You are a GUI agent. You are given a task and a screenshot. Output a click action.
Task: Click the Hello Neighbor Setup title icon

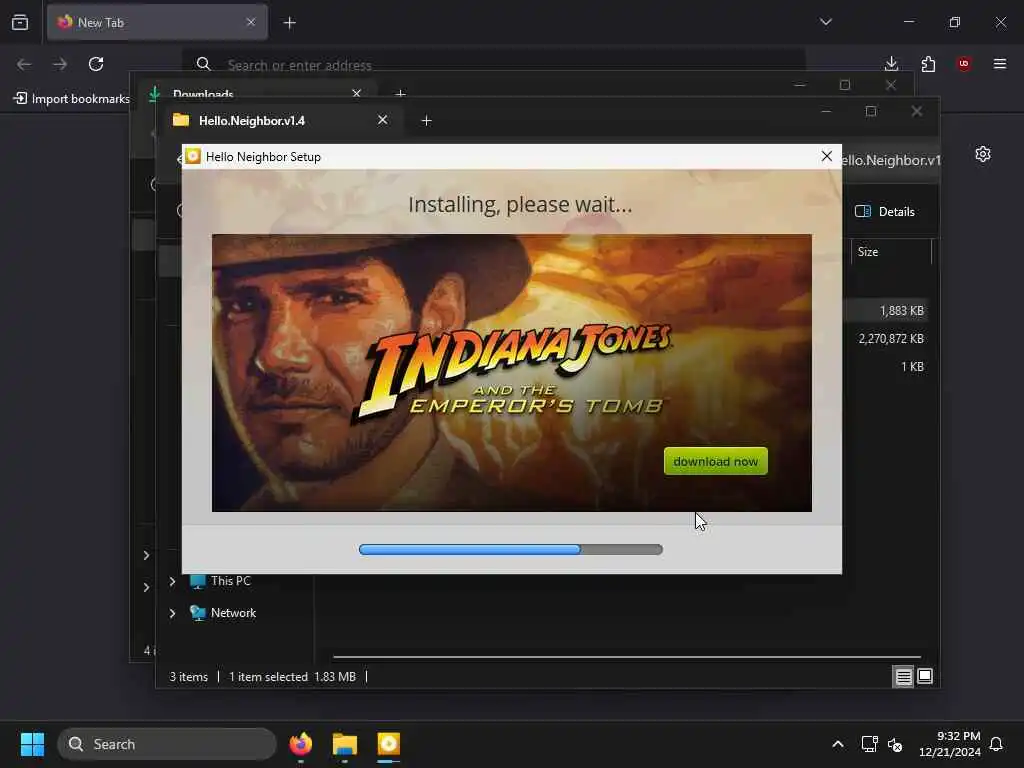point(193,156)
